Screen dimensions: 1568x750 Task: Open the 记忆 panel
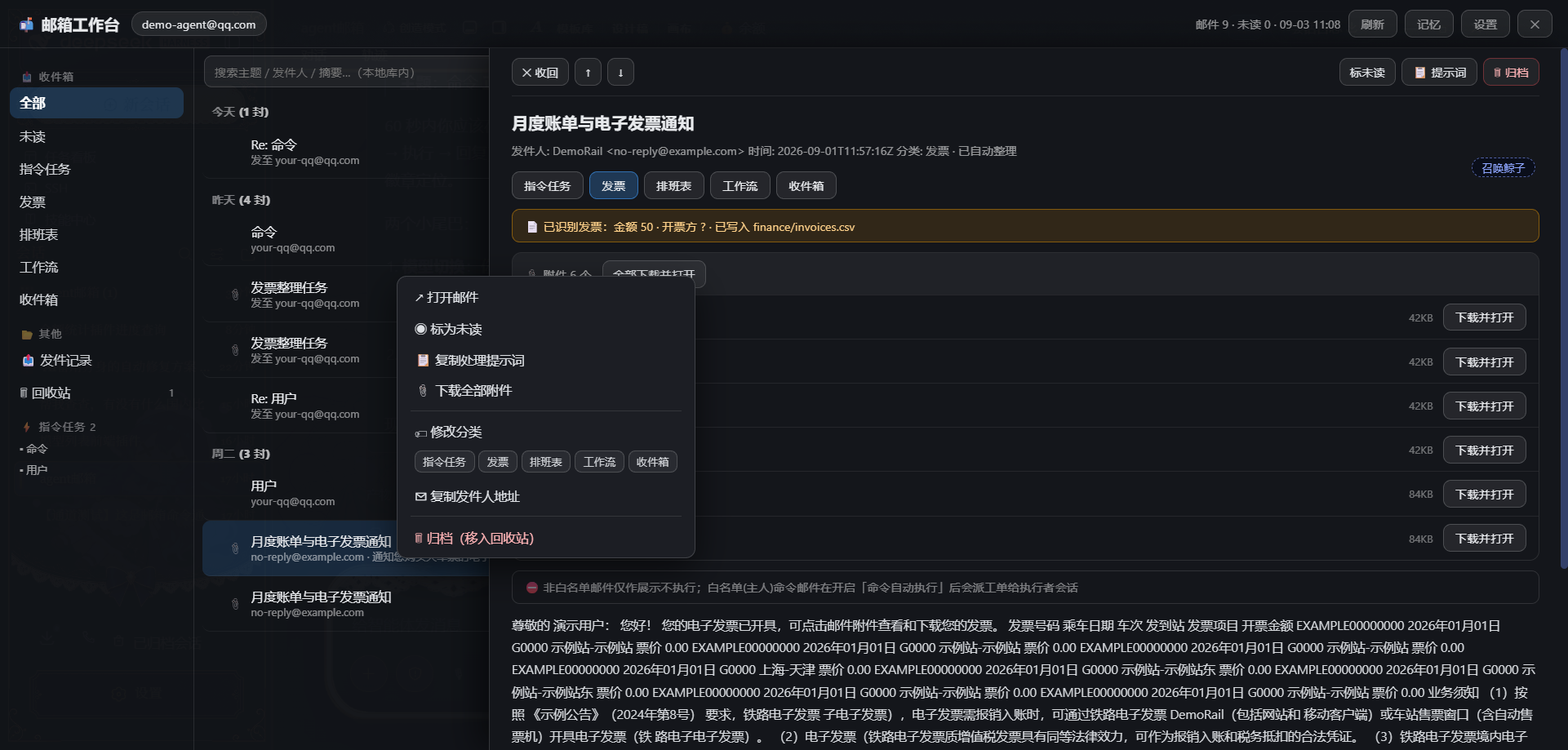(1428, 24)
